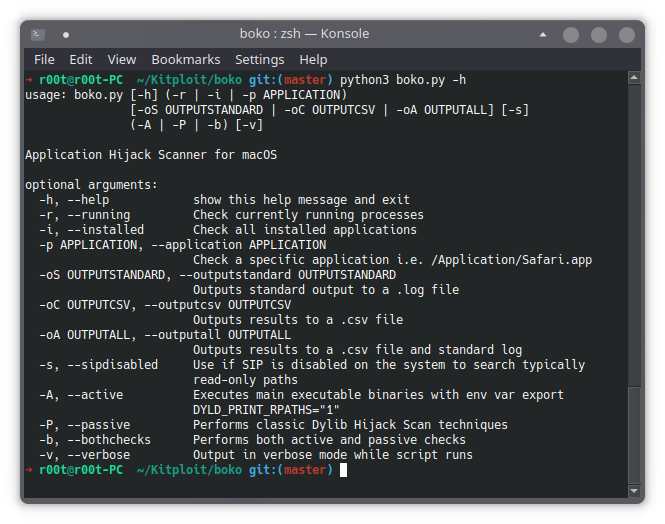The height and width of the screenshot is (524, 665).
Task: Click the 'read-only paths' text
Action: 246,380
